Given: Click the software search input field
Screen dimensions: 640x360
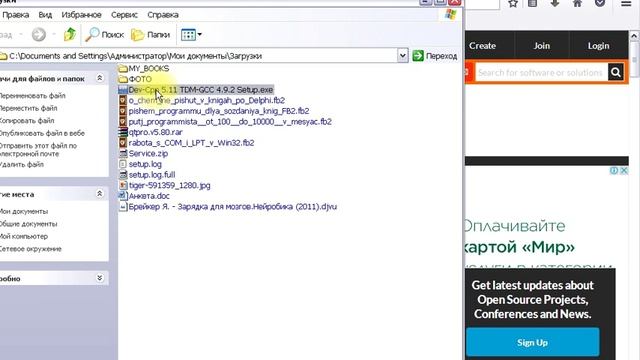Looking at the screenshot, I should 541,73.
